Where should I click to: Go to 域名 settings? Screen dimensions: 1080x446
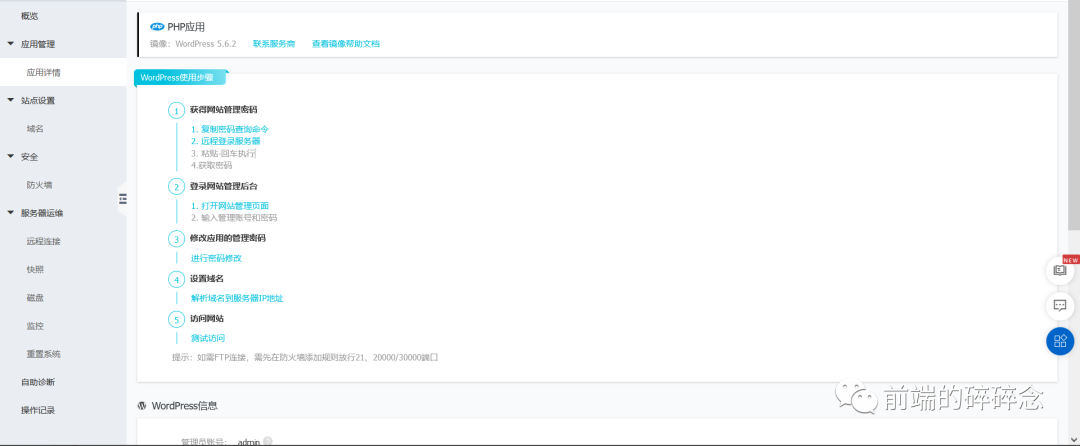pos(35,129)
